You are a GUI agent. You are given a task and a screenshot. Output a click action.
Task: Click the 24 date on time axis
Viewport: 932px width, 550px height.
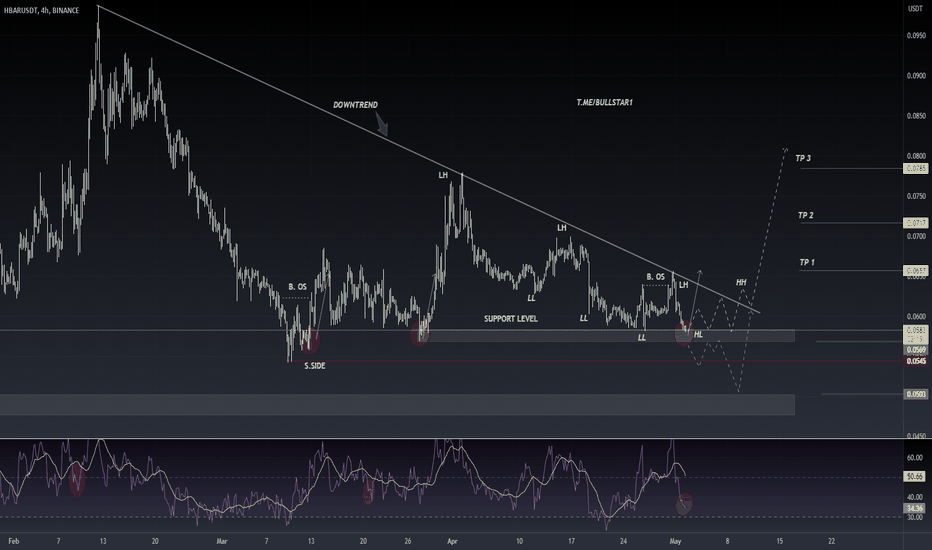[x=623, y=541]
